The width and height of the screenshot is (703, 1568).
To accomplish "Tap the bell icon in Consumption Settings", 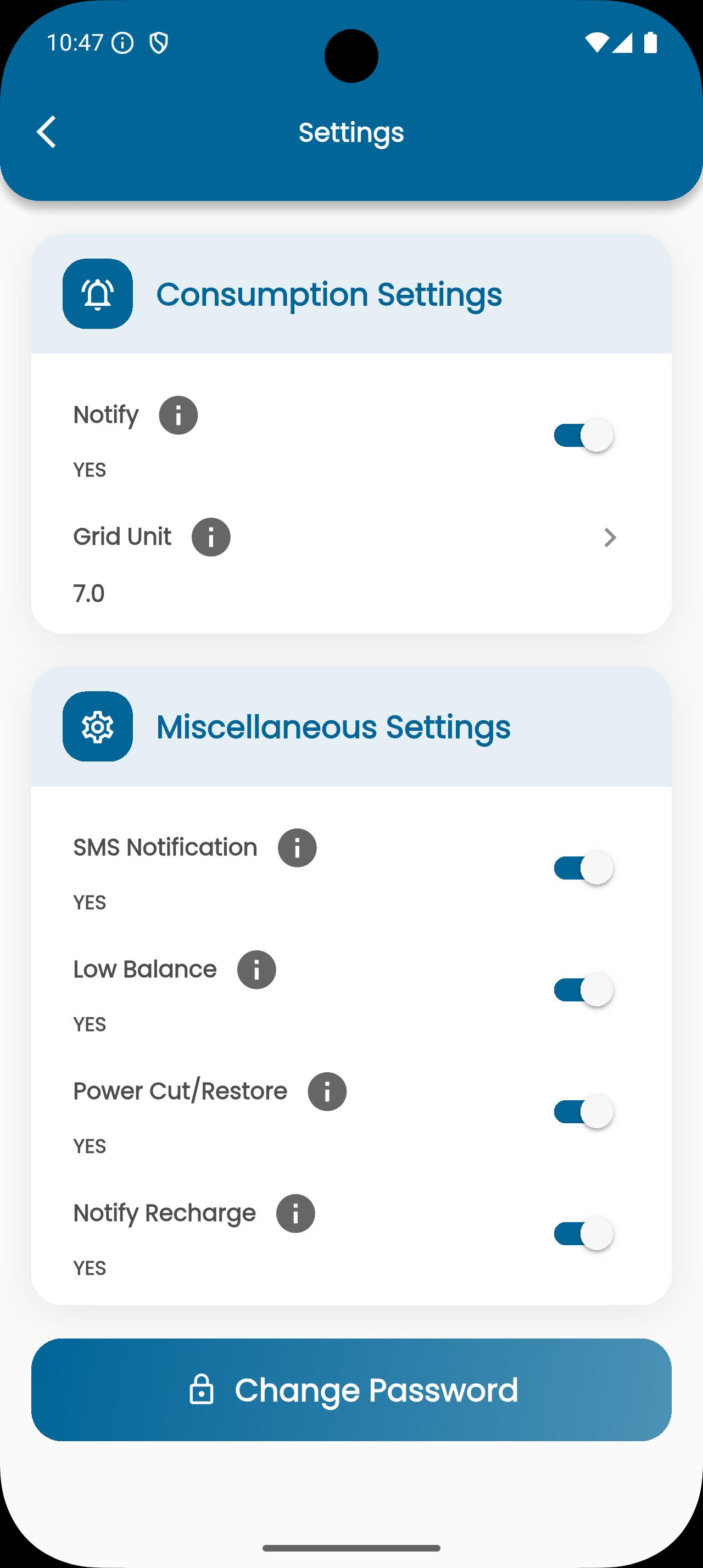I will click(x=97, y=294).
